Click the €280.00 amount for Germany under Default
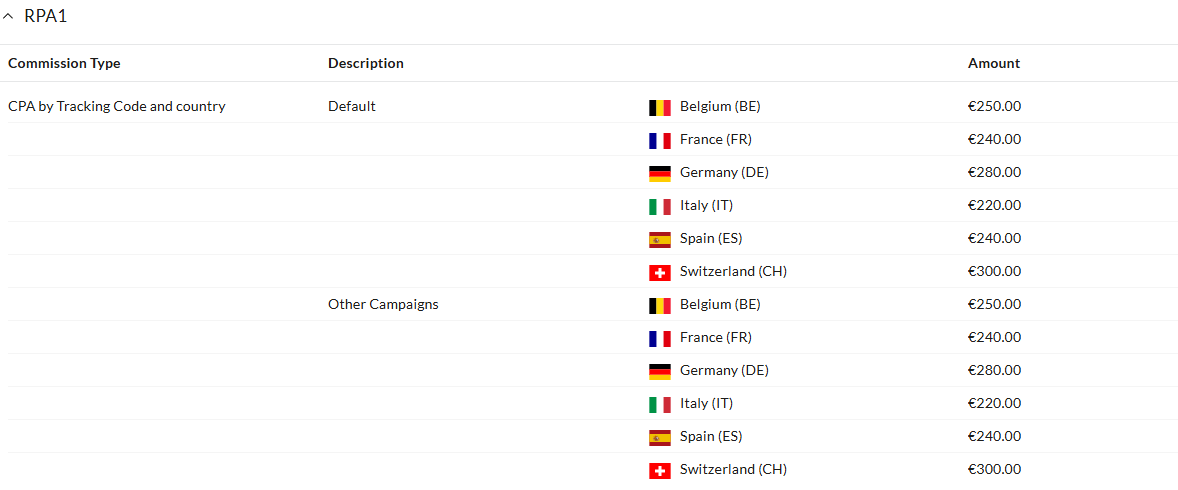 [994, 172]
